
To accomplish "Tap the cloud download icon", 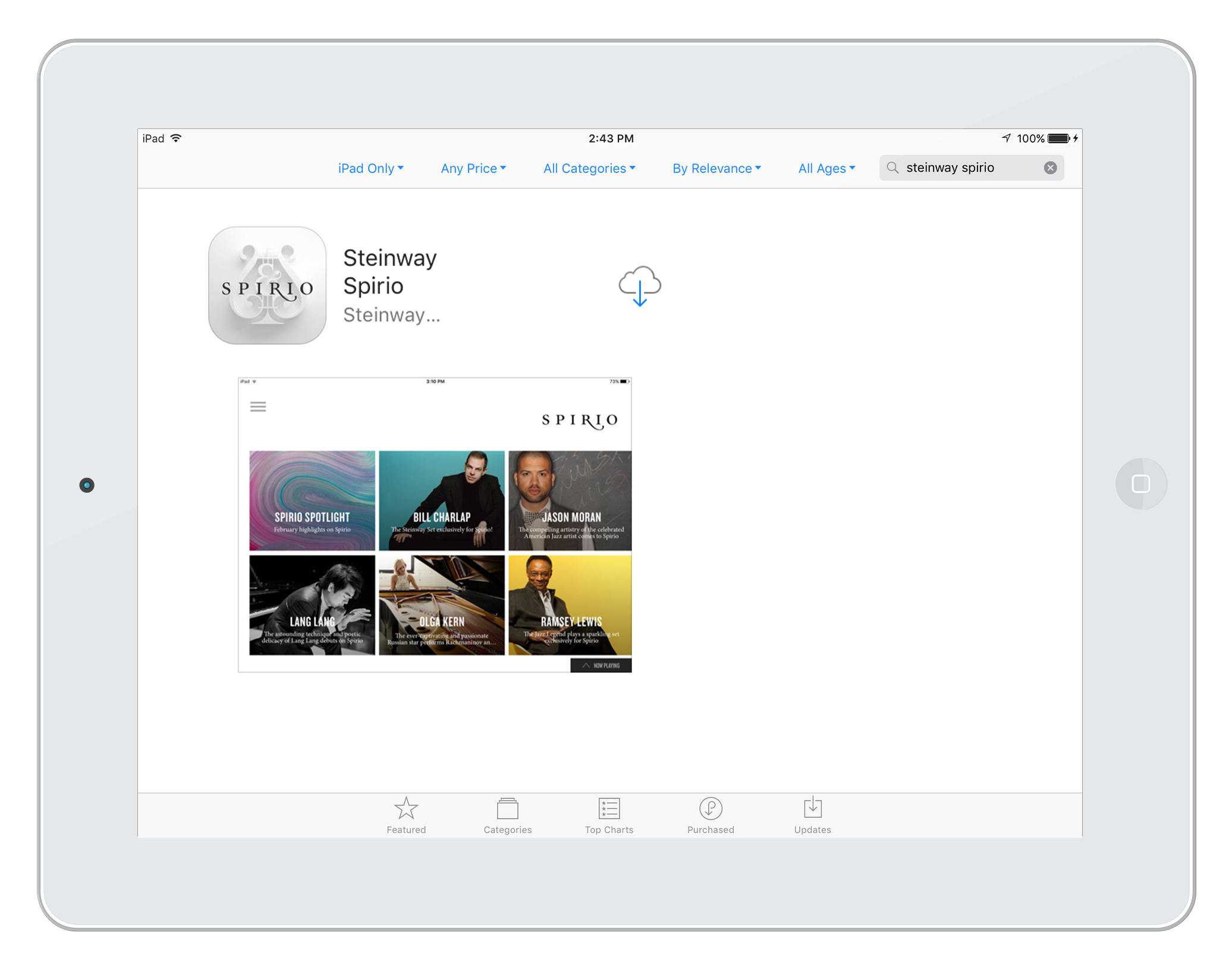I will pos(639,286).
